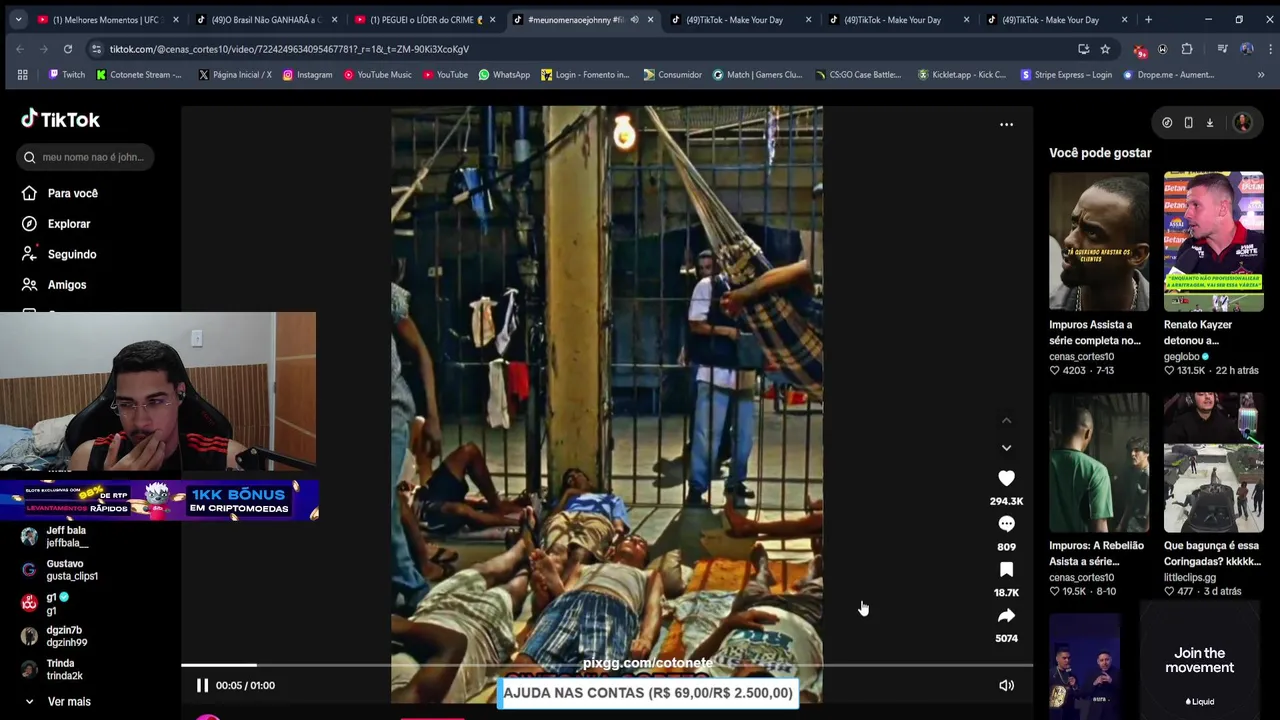Open dgzin7b account
Screen dimensions: 1280x720
[x=55, y=636]
